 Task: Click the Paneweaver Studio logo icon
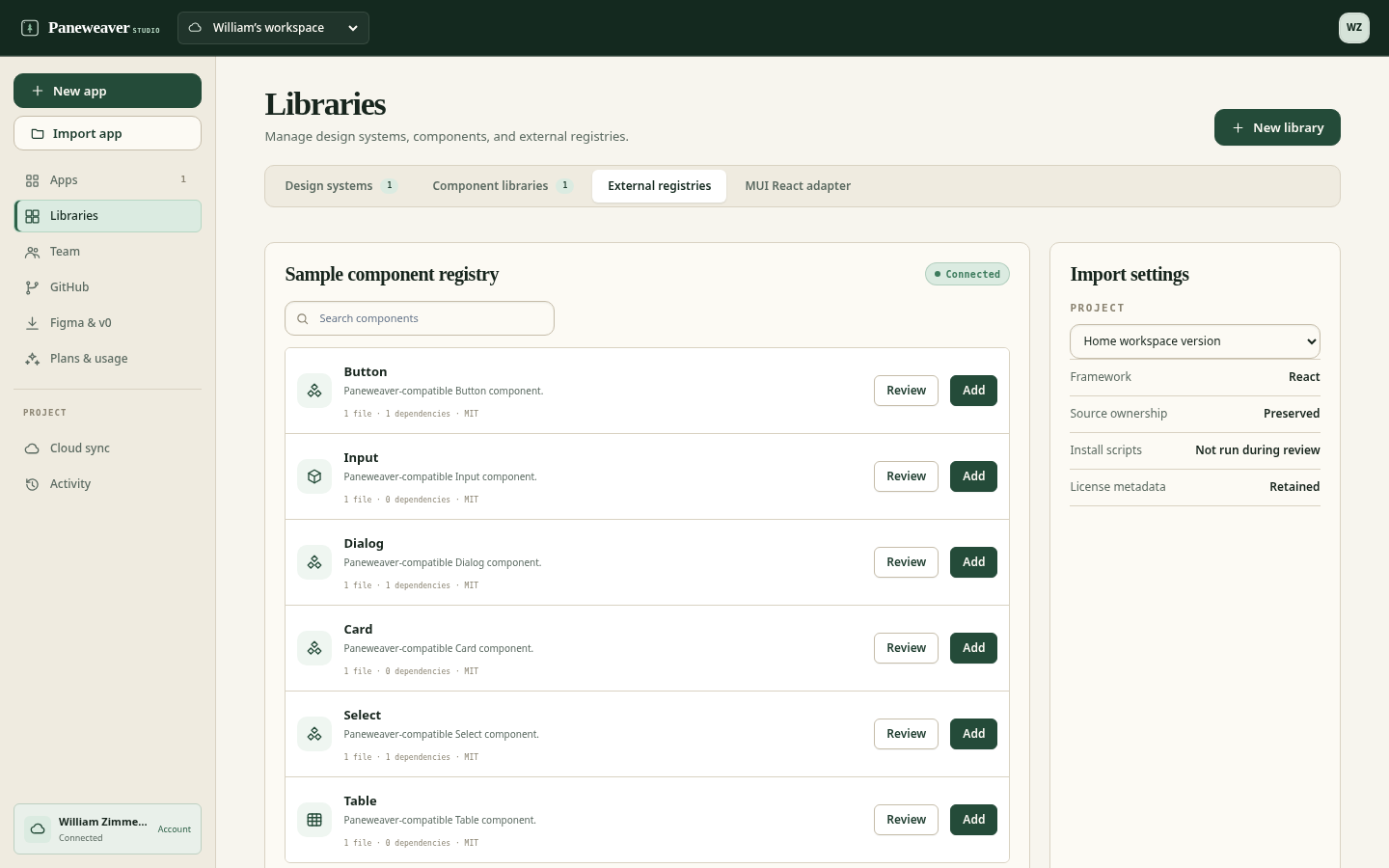tap(30, 28)
